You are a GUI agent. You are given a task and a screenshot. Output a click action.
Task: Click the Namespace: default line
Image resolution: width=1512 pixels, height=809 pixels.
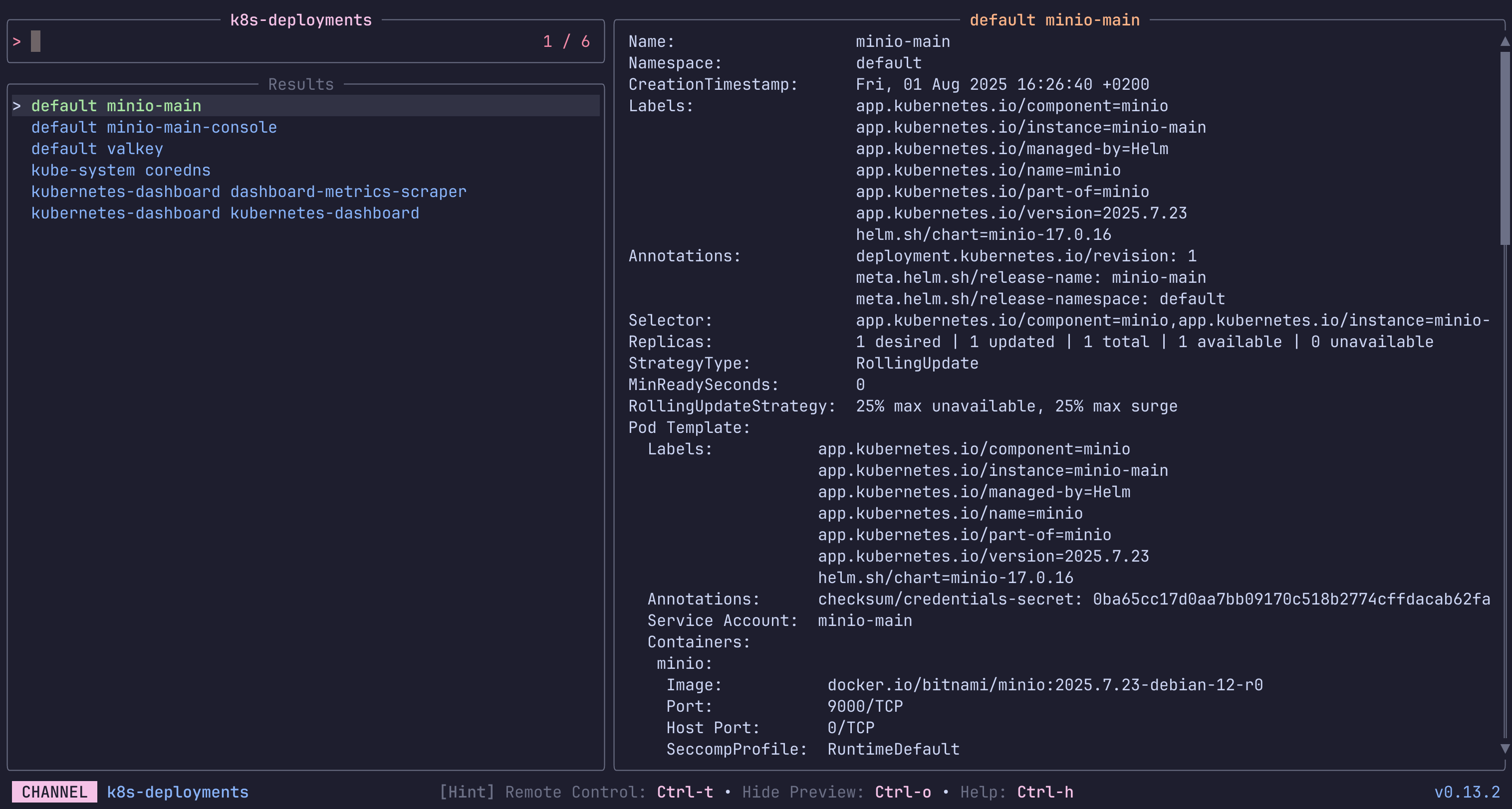775,63
